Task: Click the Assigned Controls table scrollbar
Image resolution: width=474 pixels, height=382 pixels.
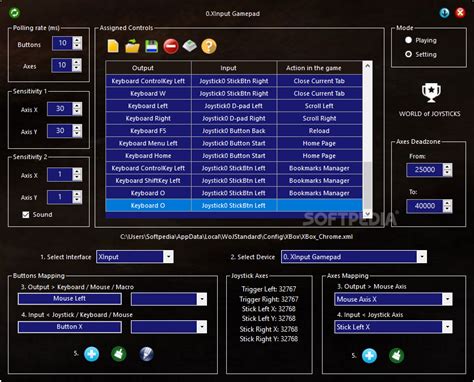Action: click(x=367, y=139)
